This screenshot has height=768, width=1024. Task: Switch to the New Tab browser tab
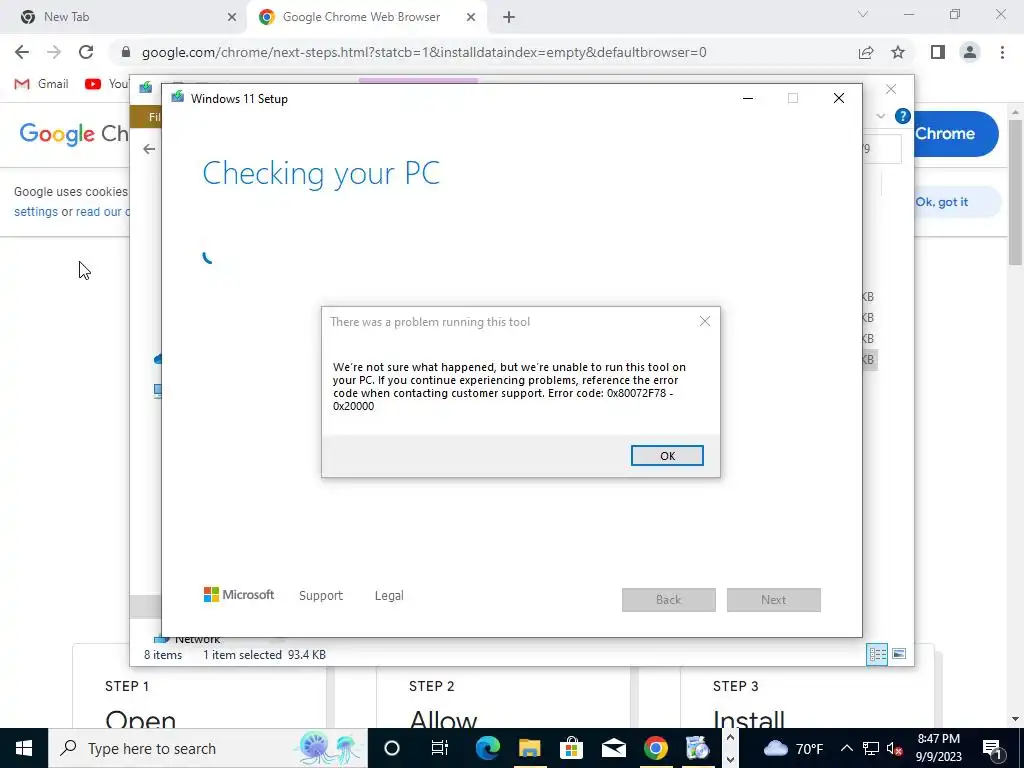click(x=121, y=17)
